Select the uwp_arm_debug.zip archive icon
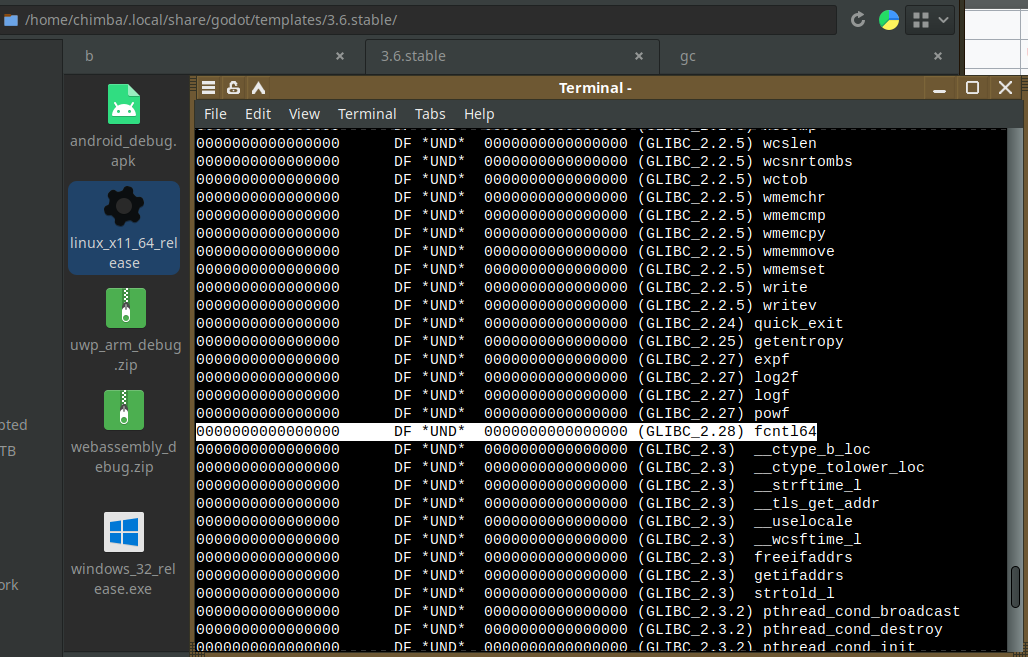Image resolution: width=1028 pixels, height=657 pixels. pyautogui.click(x=124, y=309)
